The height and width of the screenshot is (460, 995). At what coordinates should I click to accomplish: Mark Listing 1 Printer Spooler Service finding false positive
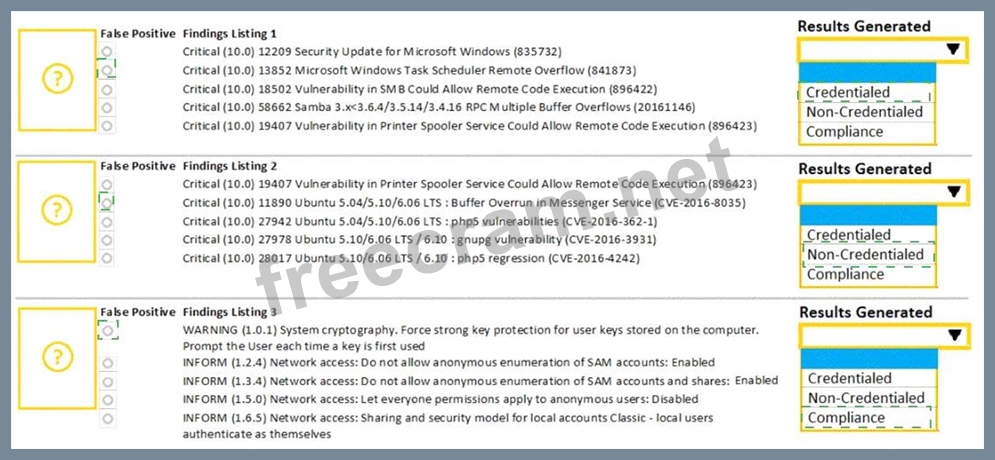point(107,126)
